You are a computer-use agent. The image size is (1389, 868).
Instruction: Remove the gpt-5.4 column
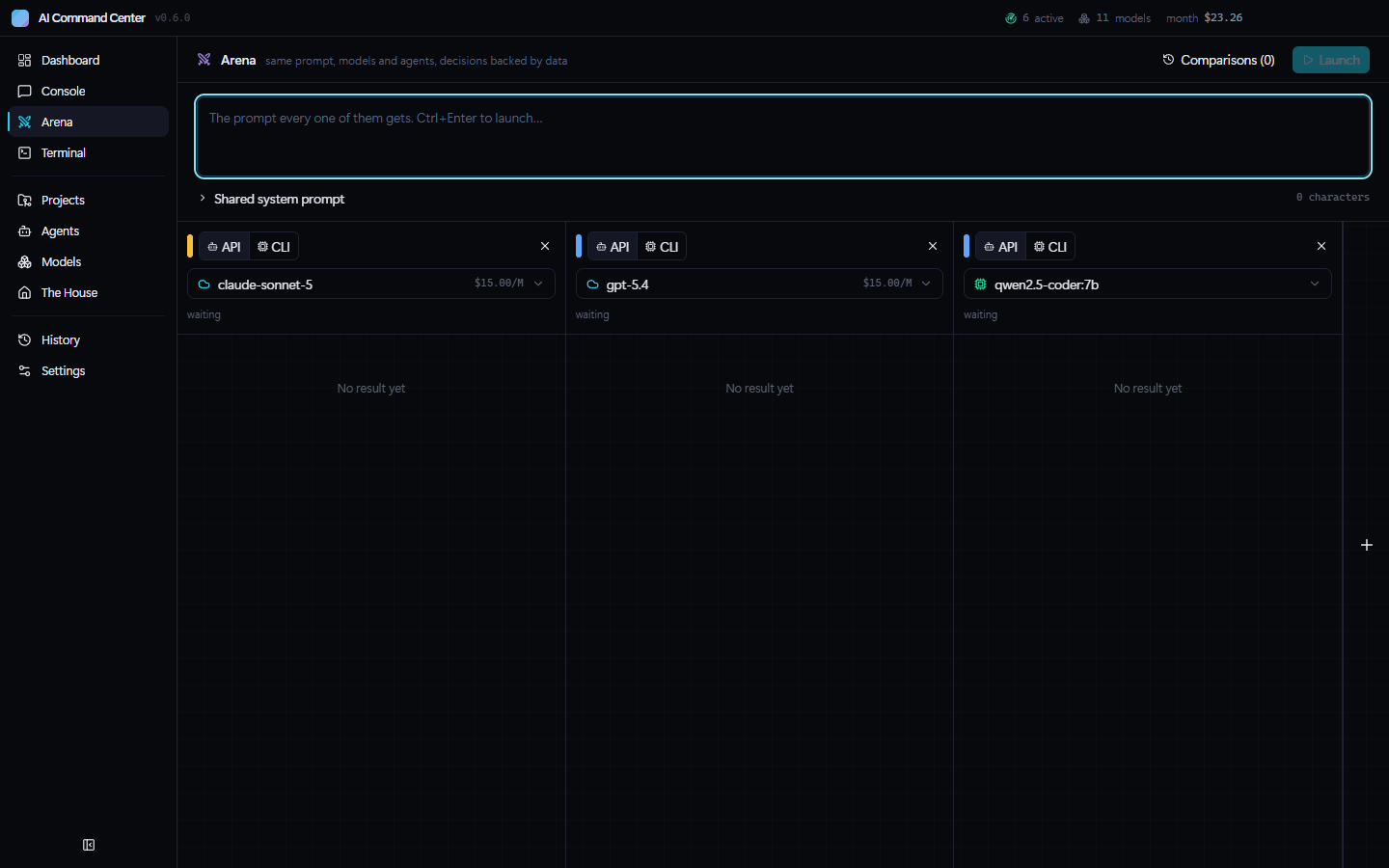click(x=933, y=246)
